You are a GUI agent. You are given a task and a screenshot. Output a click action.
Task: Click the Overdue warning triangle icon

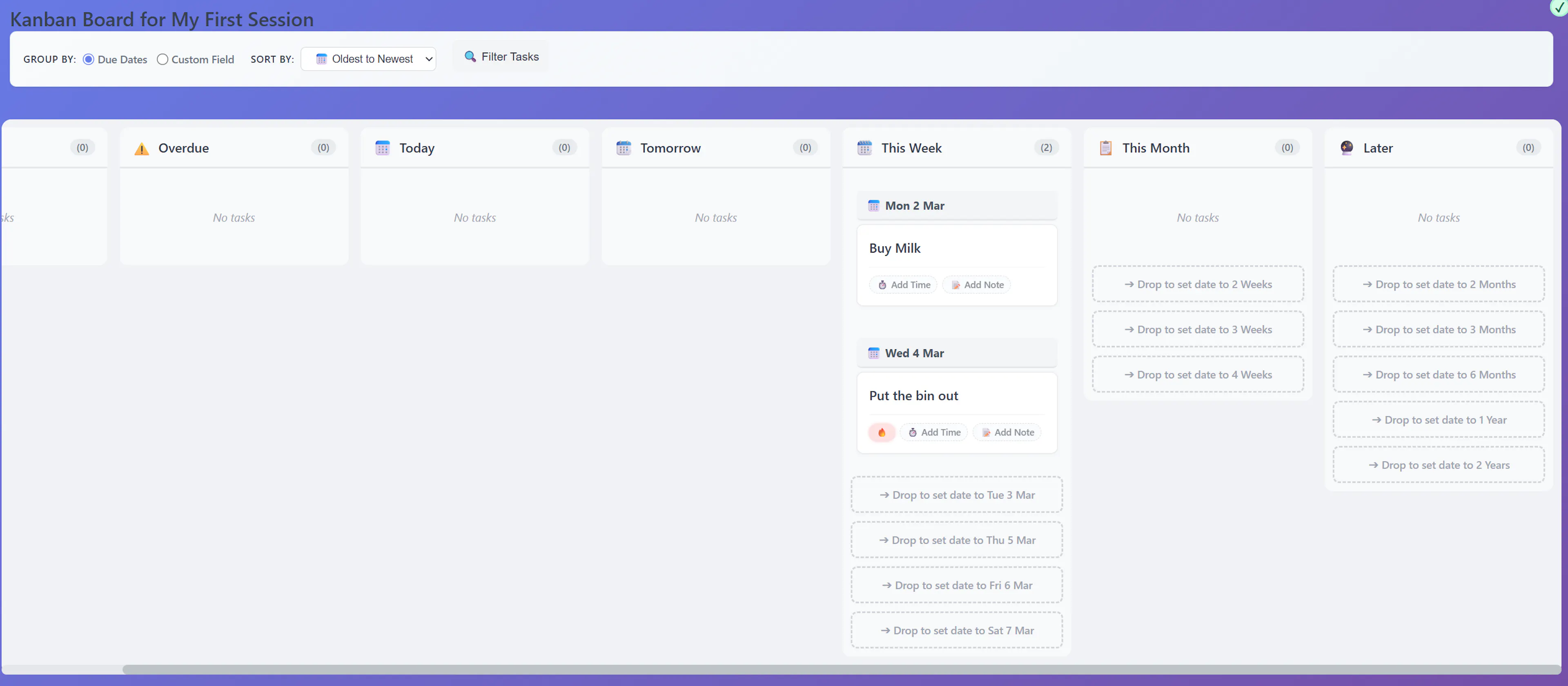point(141,149)
